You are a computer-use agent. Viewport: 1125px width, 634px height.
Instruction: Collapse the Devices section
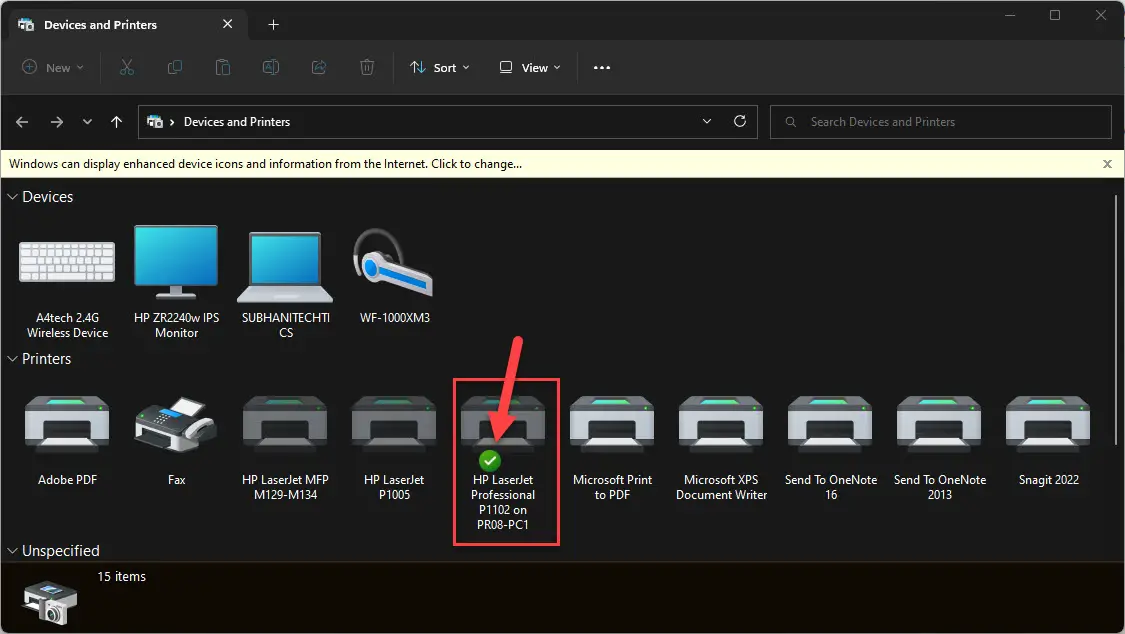12,196
